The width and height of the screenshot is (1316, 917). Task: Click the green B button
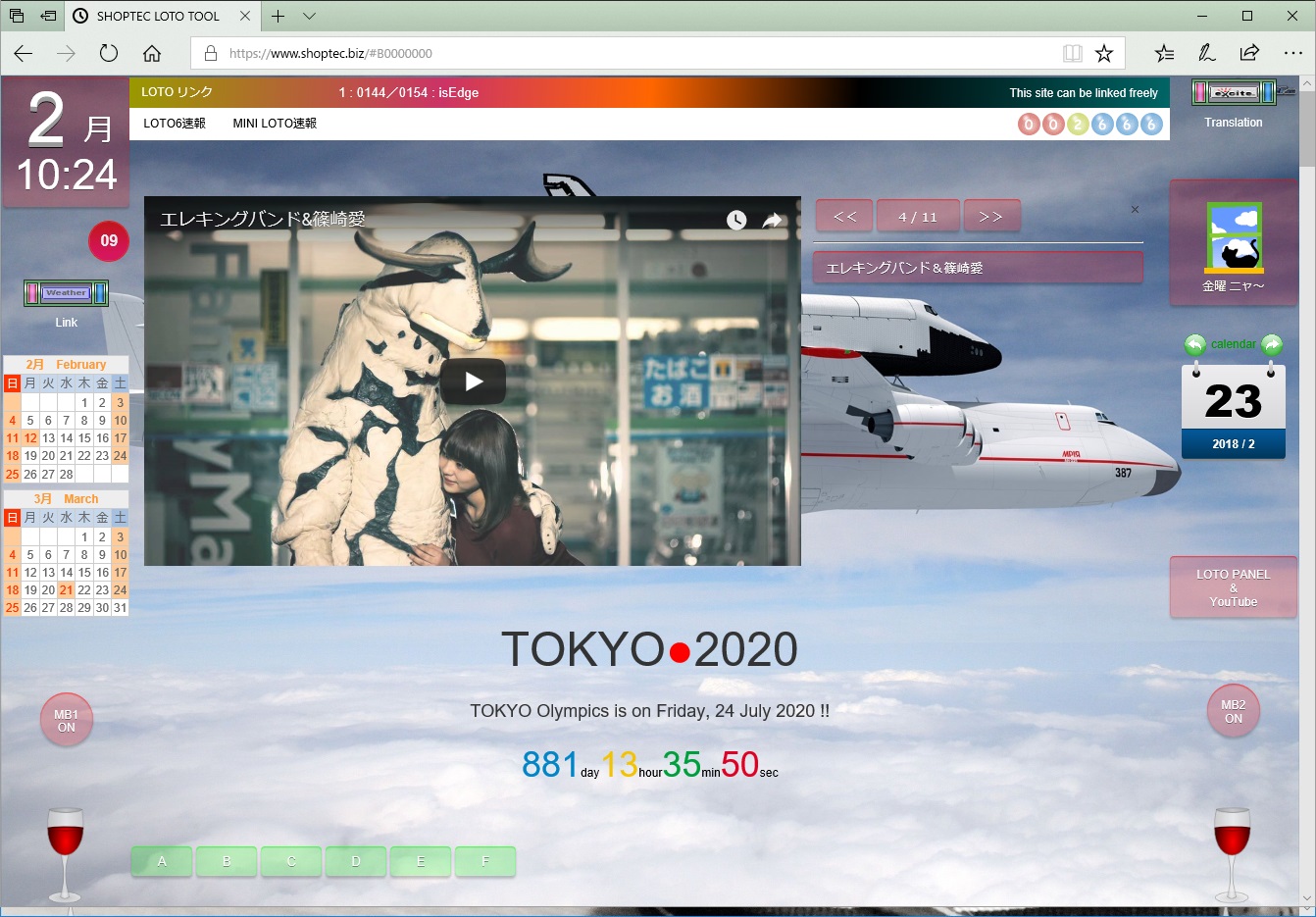[x=227, y=861]
